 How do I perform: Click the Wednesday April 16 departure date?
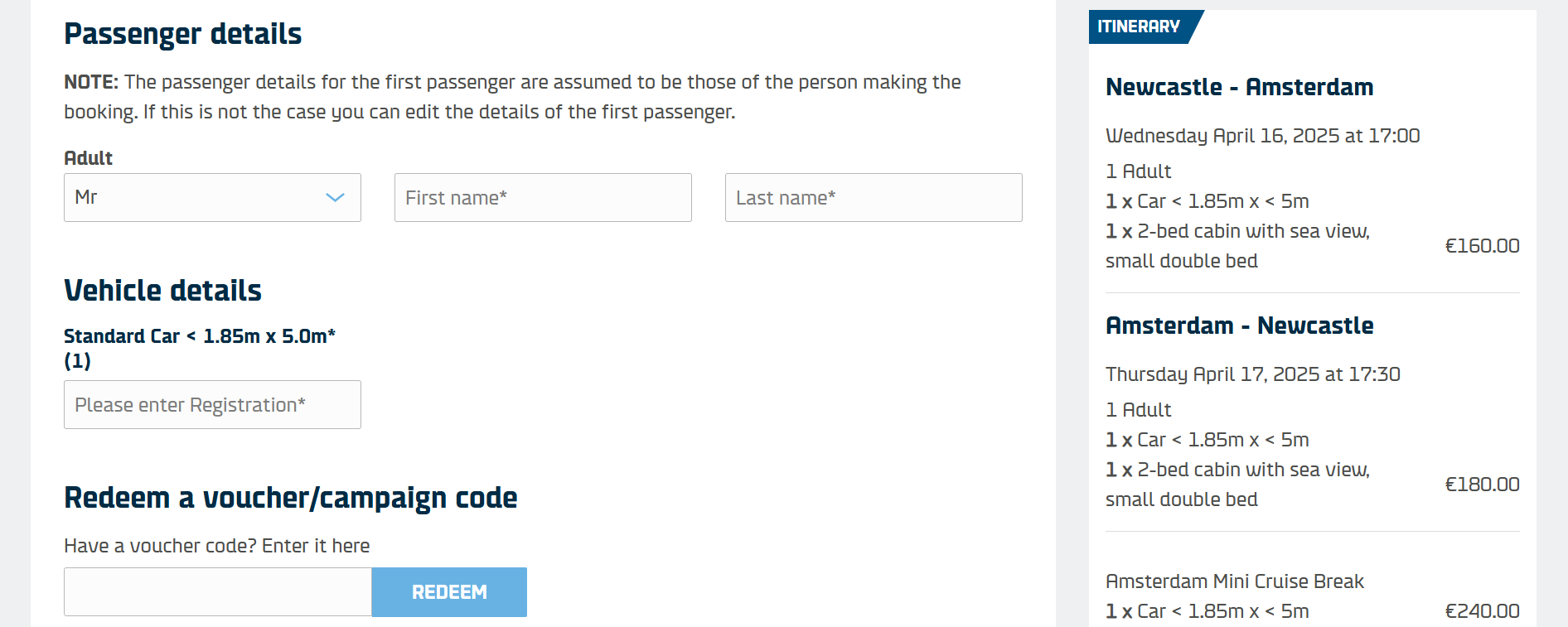pos(1262,136)
